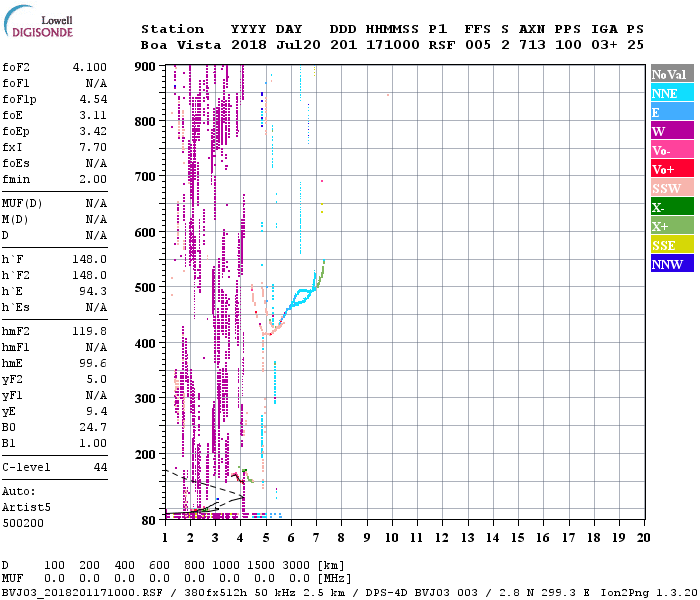700x600 pixels.
Task: Click the cyan F2 trace on the ionogram
Action: pyautogui.click(x=300, y=296)
